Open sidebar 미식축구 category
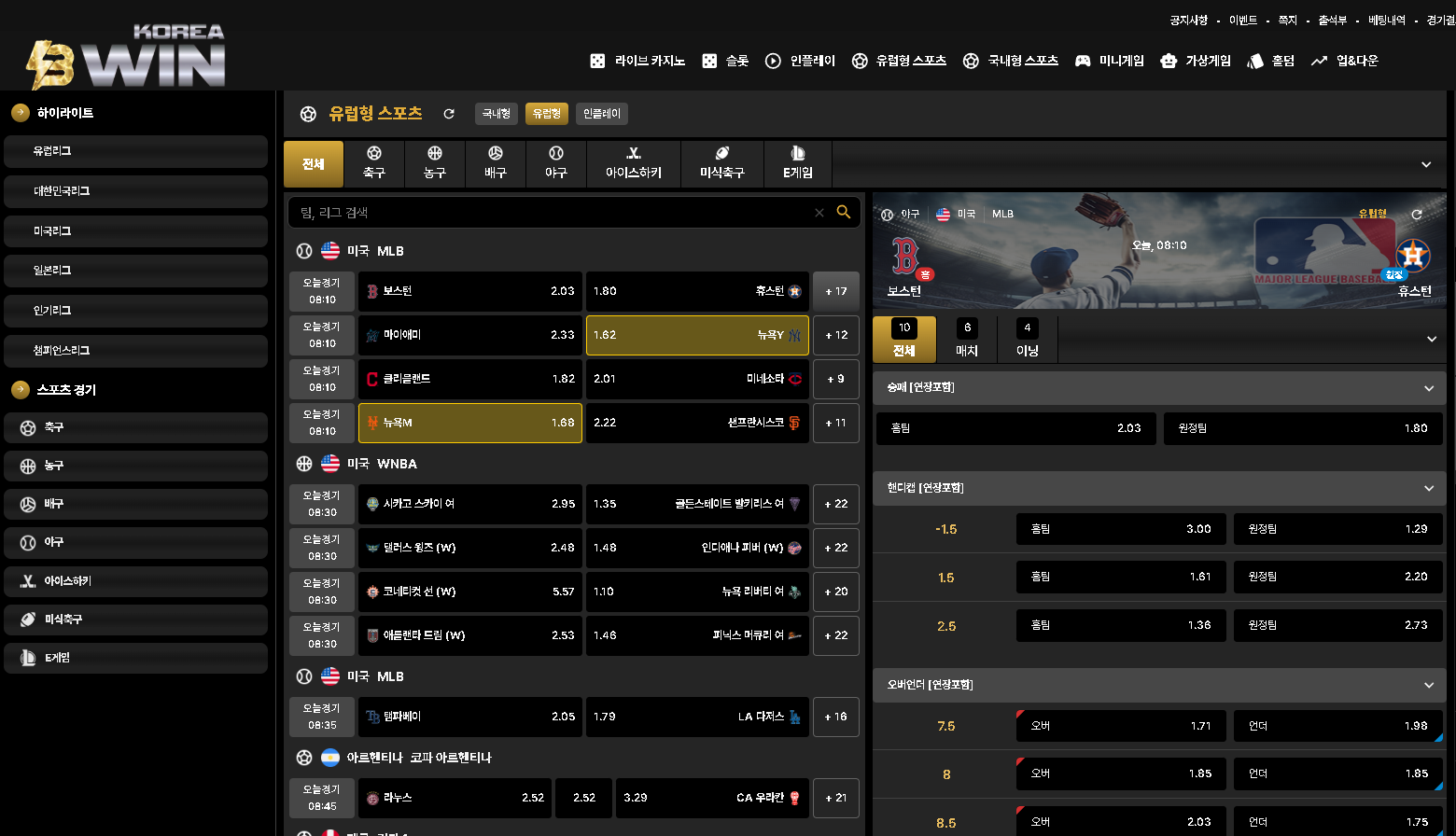Screen dimensions: 1456x836 click(x=135, y=620)
